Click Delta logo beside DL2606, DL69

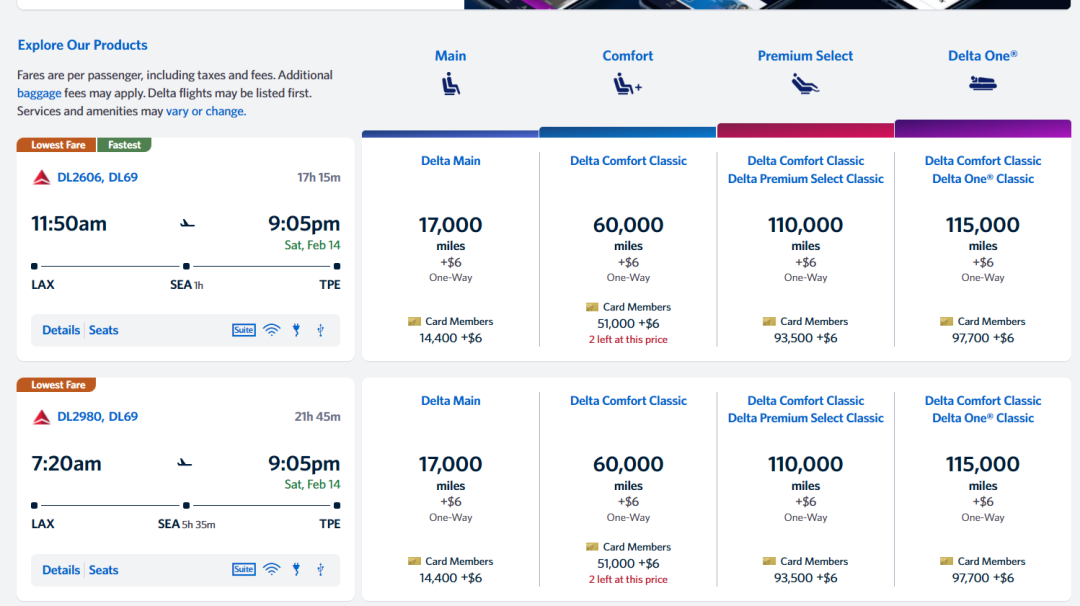(42, 177)
